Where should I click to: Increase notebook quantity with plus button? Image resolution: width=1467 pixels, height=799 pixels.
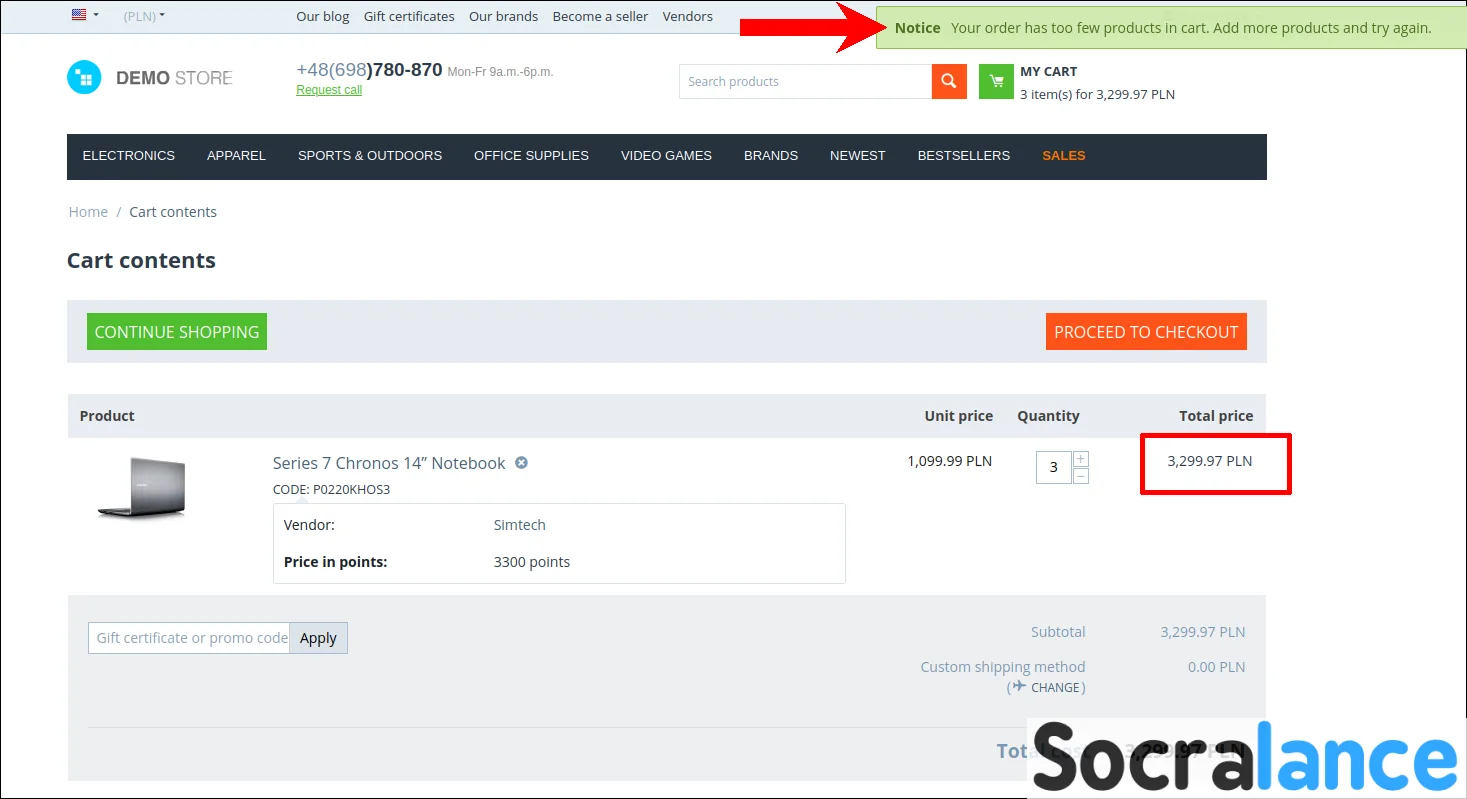click(x=1081, y=459)
